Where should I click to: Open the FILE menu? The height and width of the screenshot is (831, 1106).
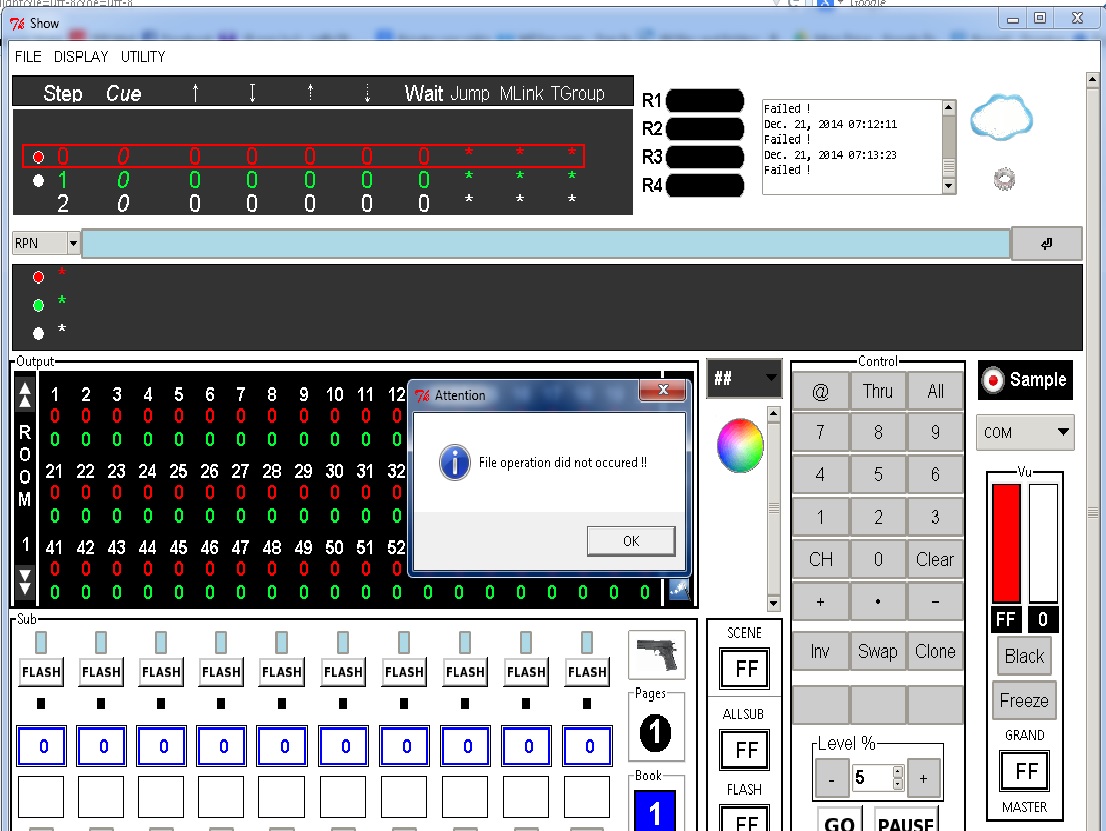[x=28, y=57]
